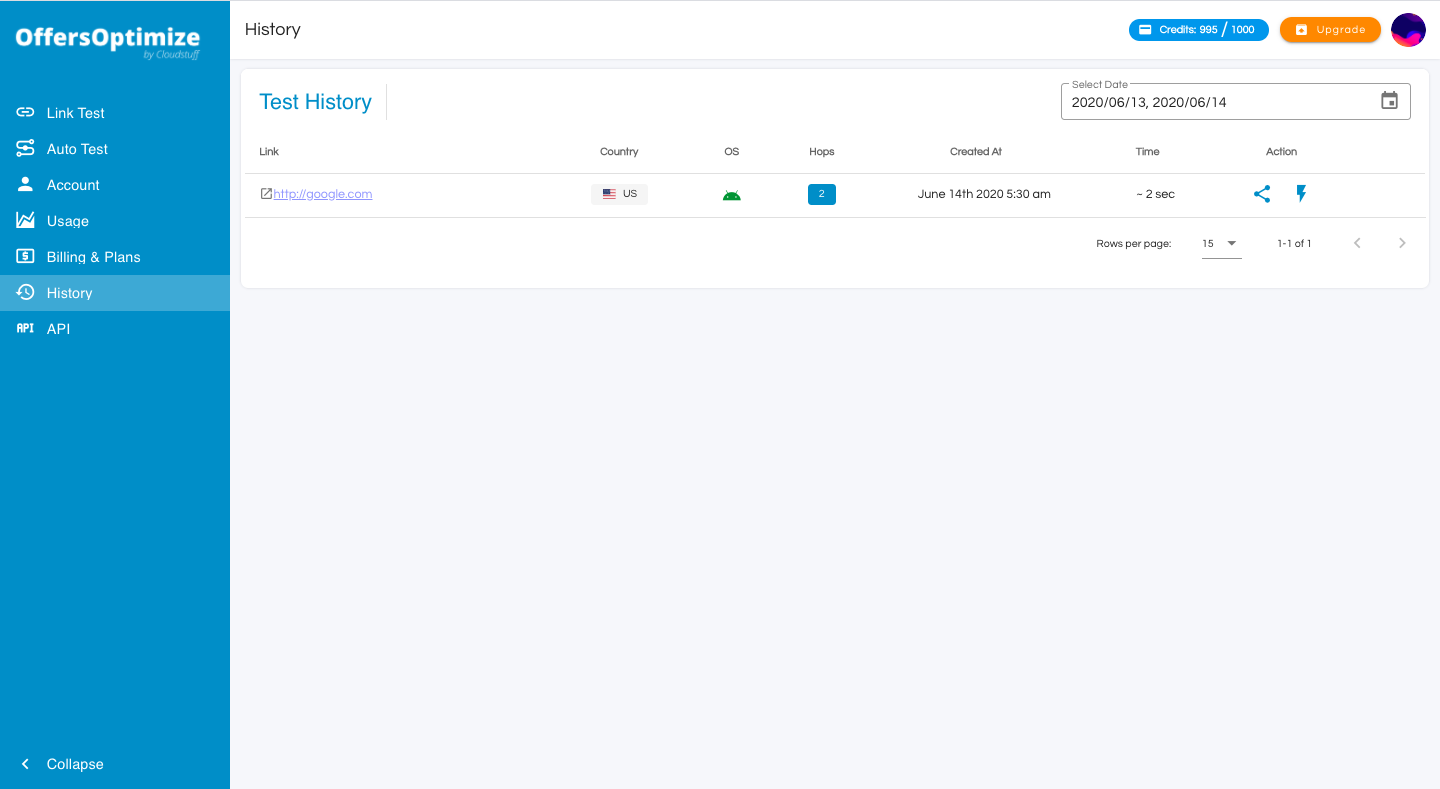This screenshot has height=789, width=1440.
Task: Click the Time column header
Action: point(1148,152)
